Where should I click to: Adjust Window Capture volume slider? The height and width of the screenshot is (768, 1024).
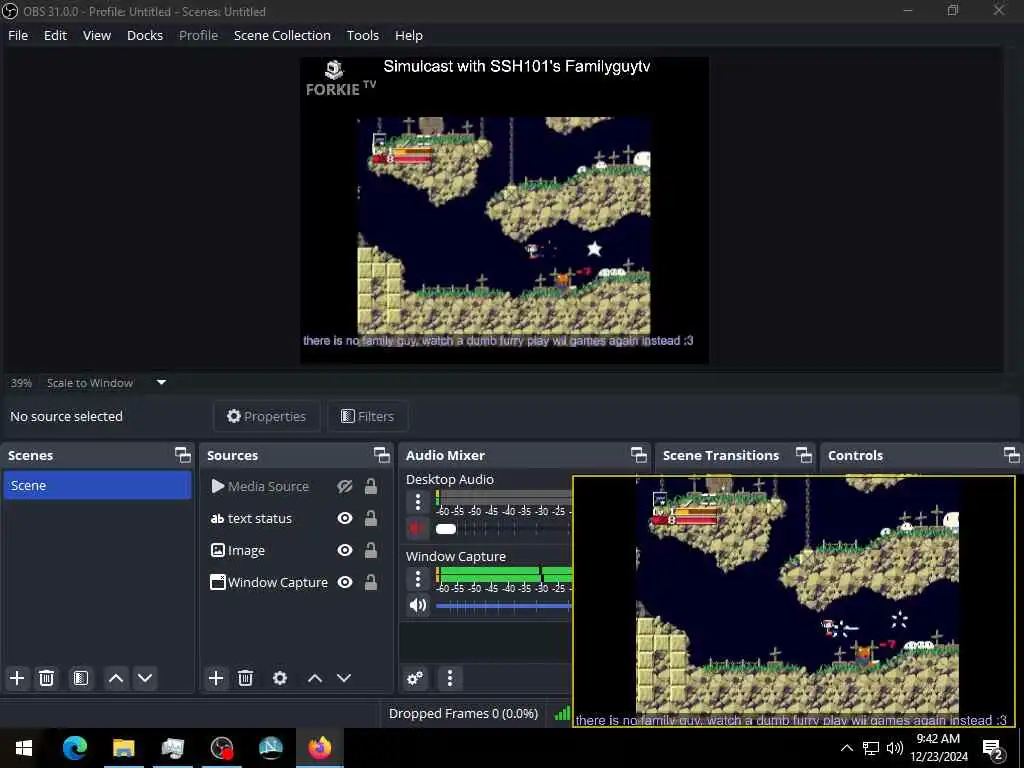pyautogui.click(x=503, y=606)
